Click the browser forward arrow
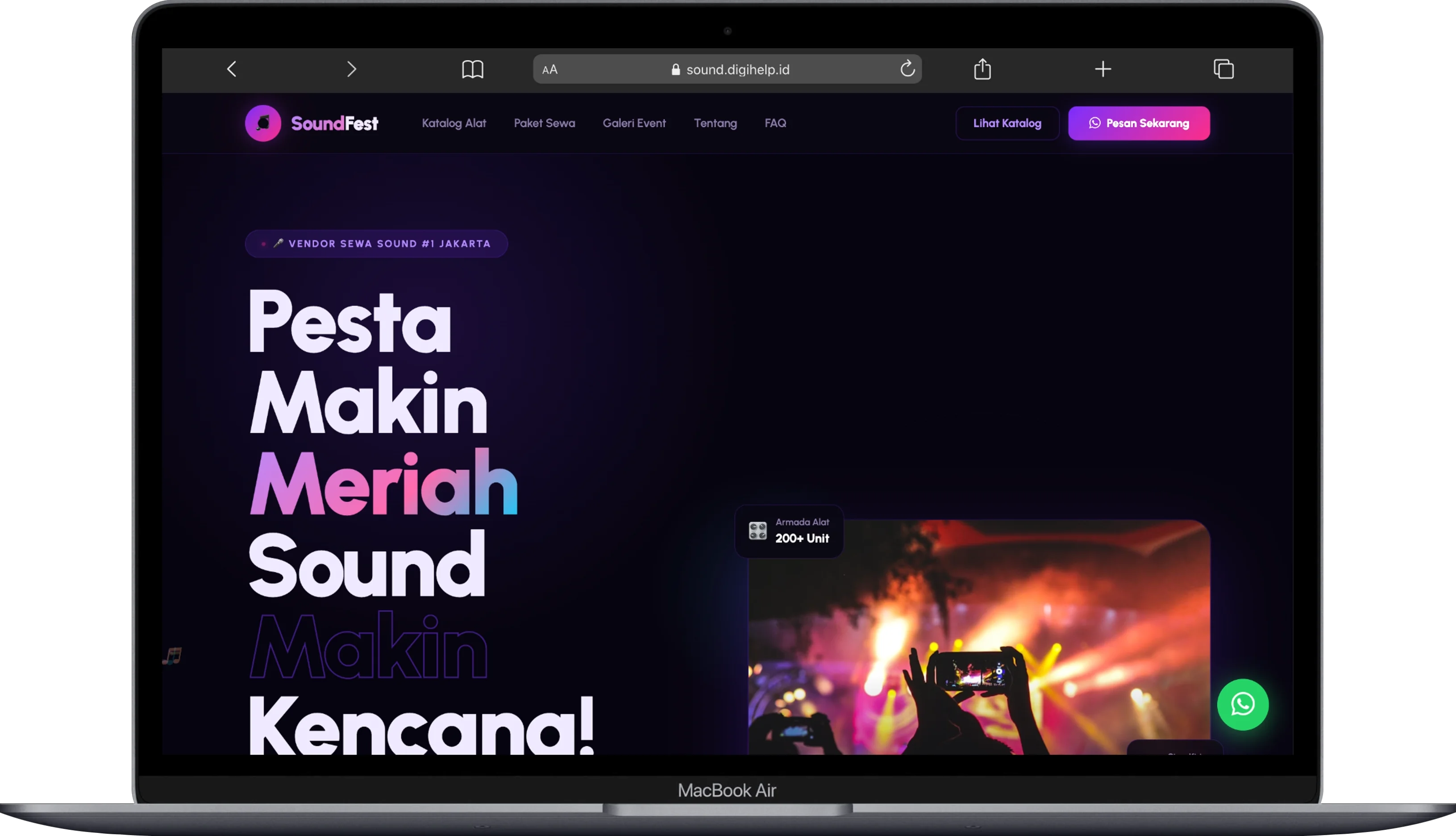Viewport: 1456px width, 836px height. 352,70
